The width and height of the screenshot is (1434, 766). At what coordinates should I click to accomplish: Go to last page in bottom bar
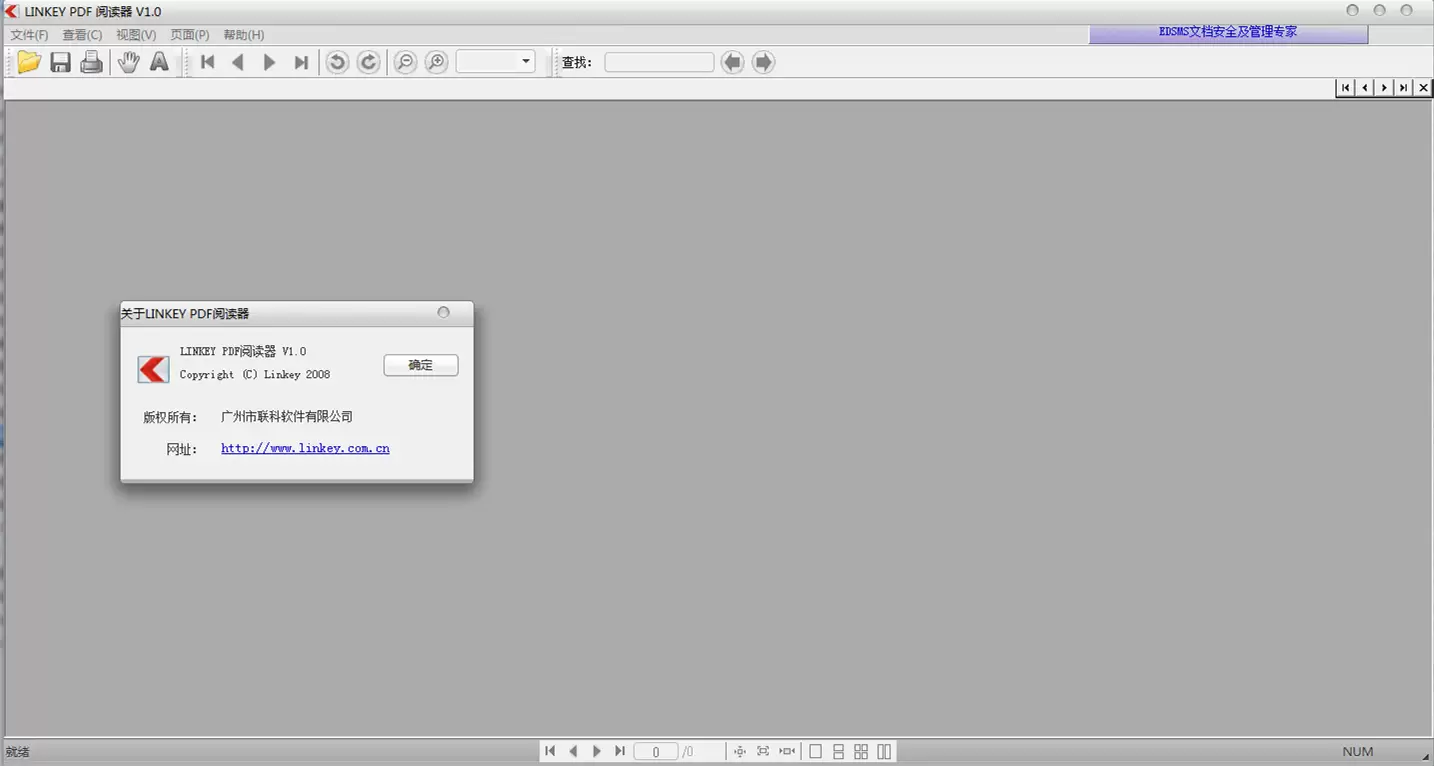620,751
